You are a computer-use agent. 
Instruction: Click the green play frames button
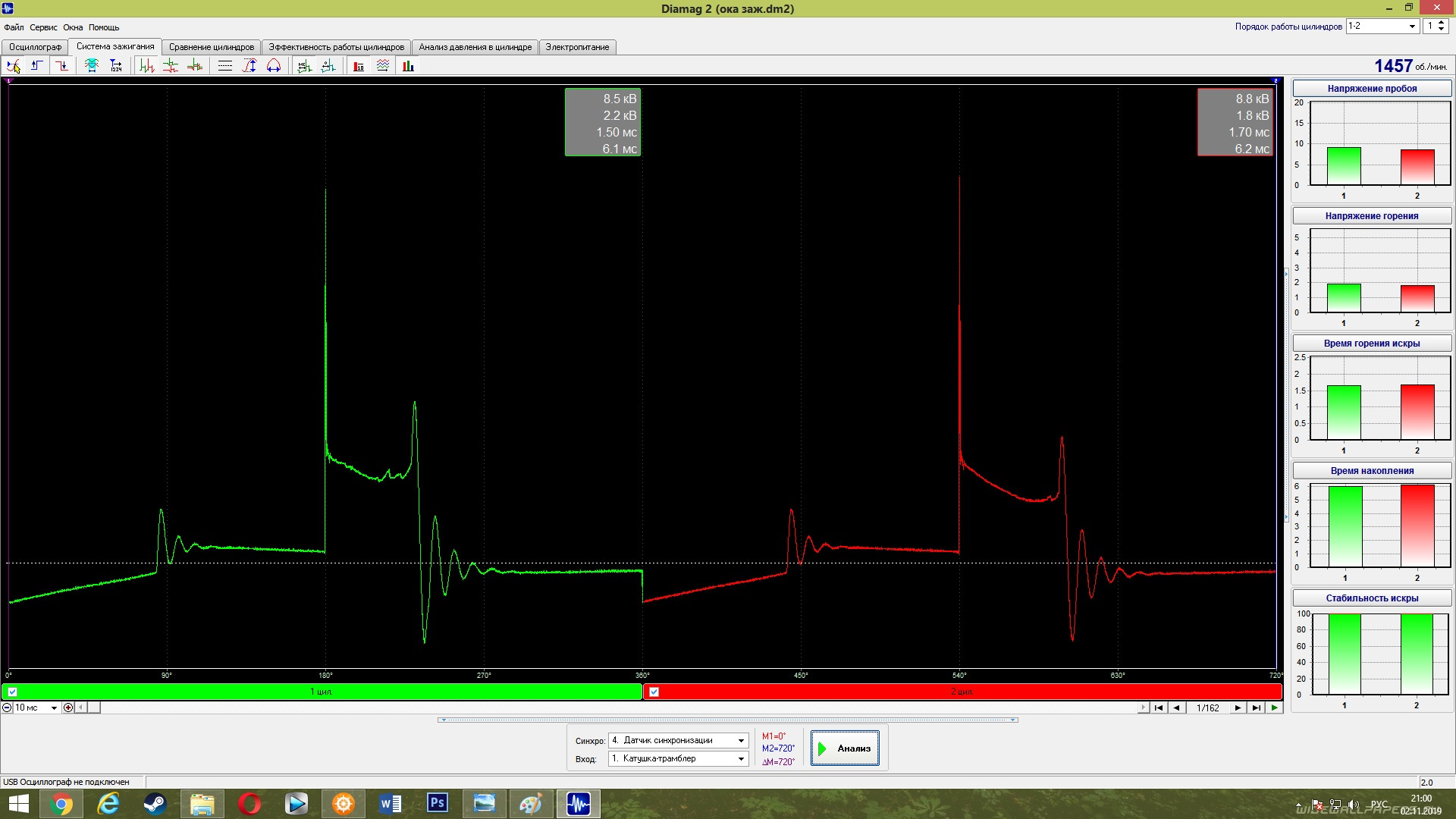(1275, 708)
